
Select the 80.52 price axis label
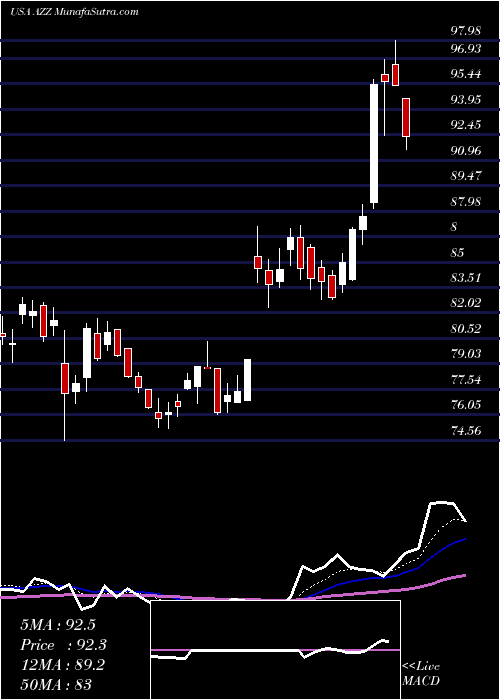click(x=466, y=329)
